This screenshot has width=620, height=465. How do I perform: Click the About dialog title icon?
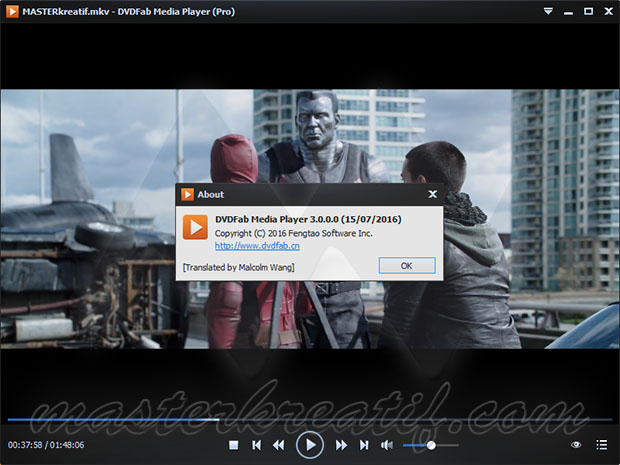pyautogui.click(x=187, y=194)
